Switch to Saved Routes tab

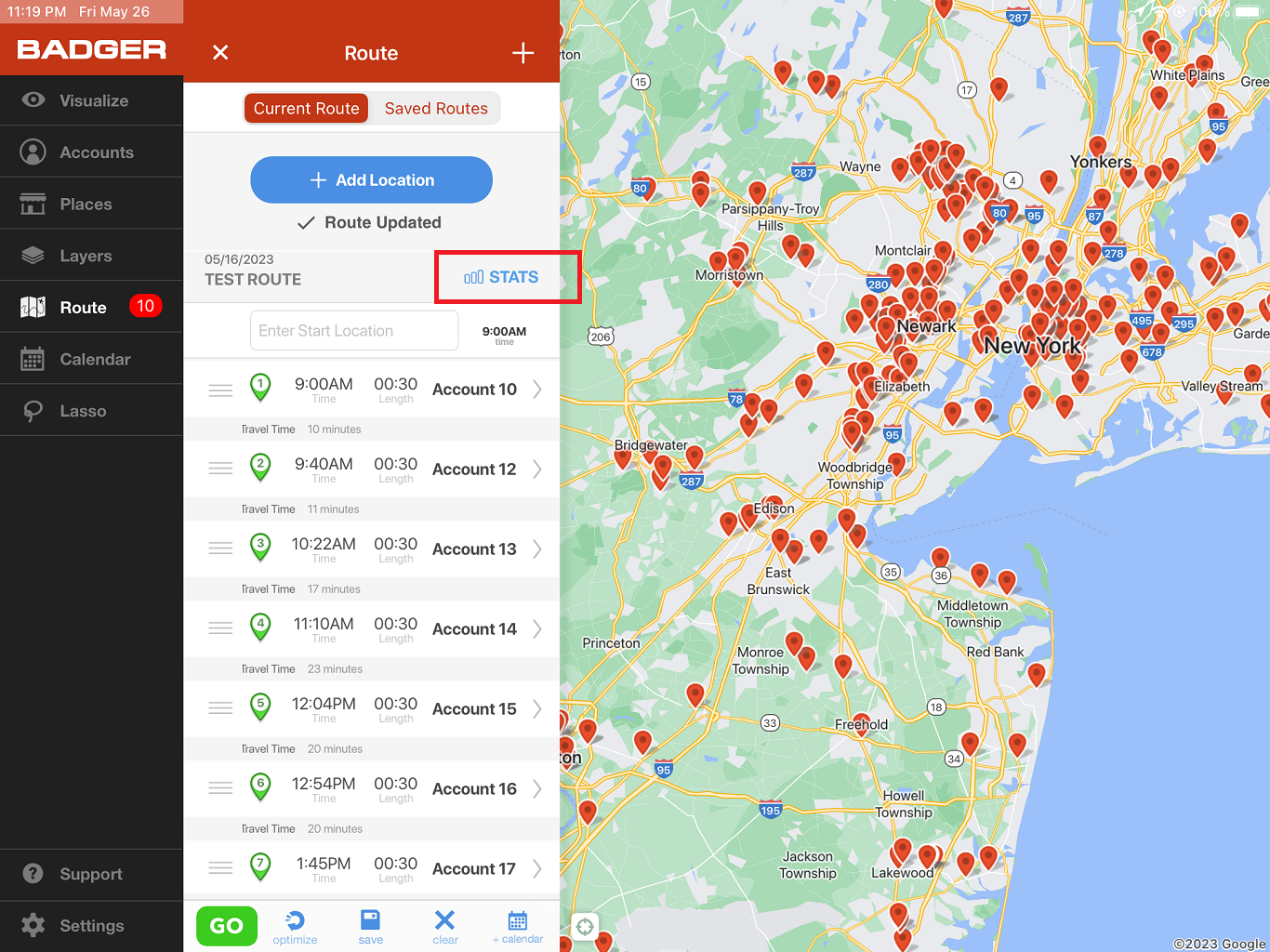[x=436, y=108]
